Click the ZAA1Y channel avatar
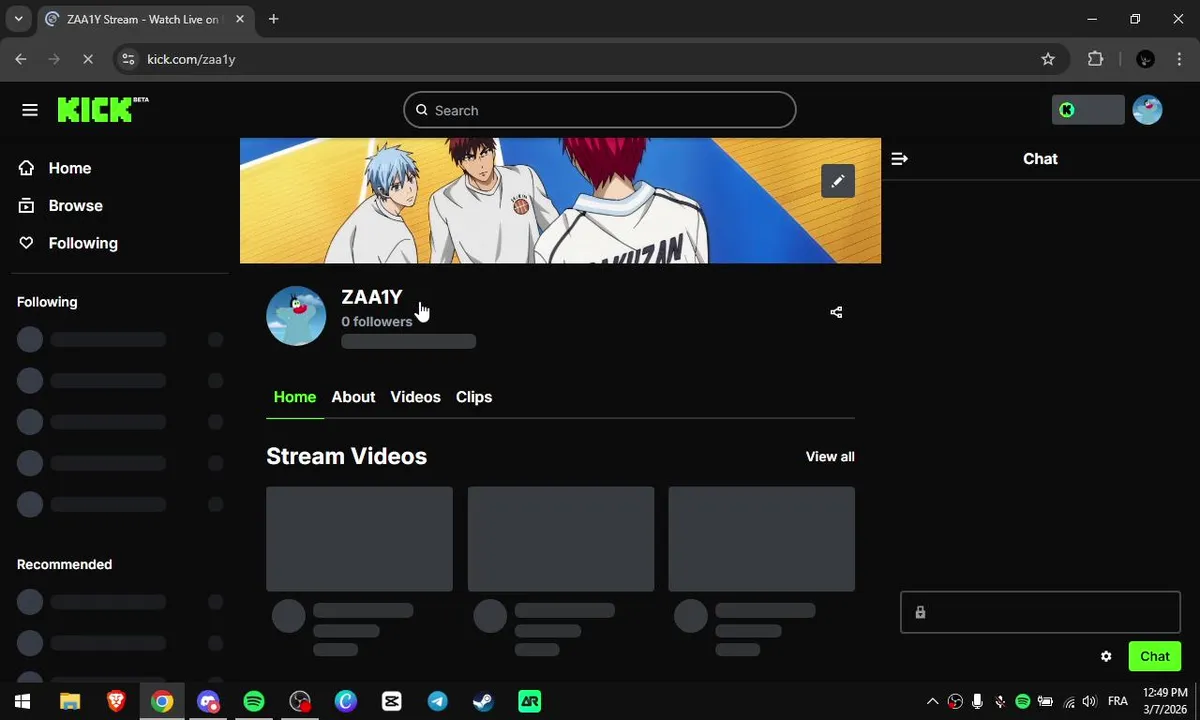The image size is (1200, 720). tap(296, 316)
